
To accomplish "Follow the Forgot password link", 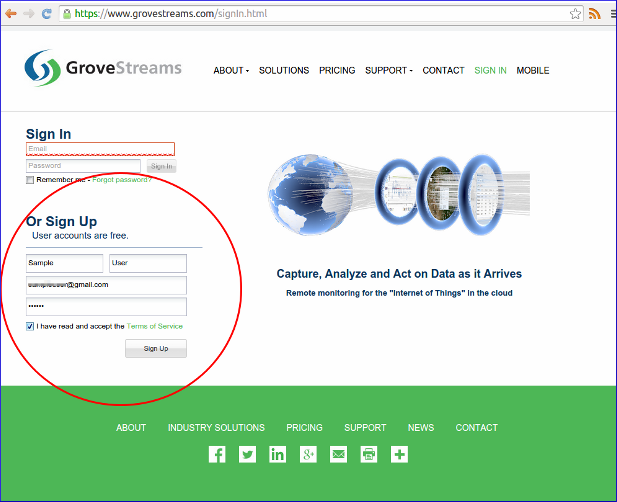I will (x=122, y=180).
